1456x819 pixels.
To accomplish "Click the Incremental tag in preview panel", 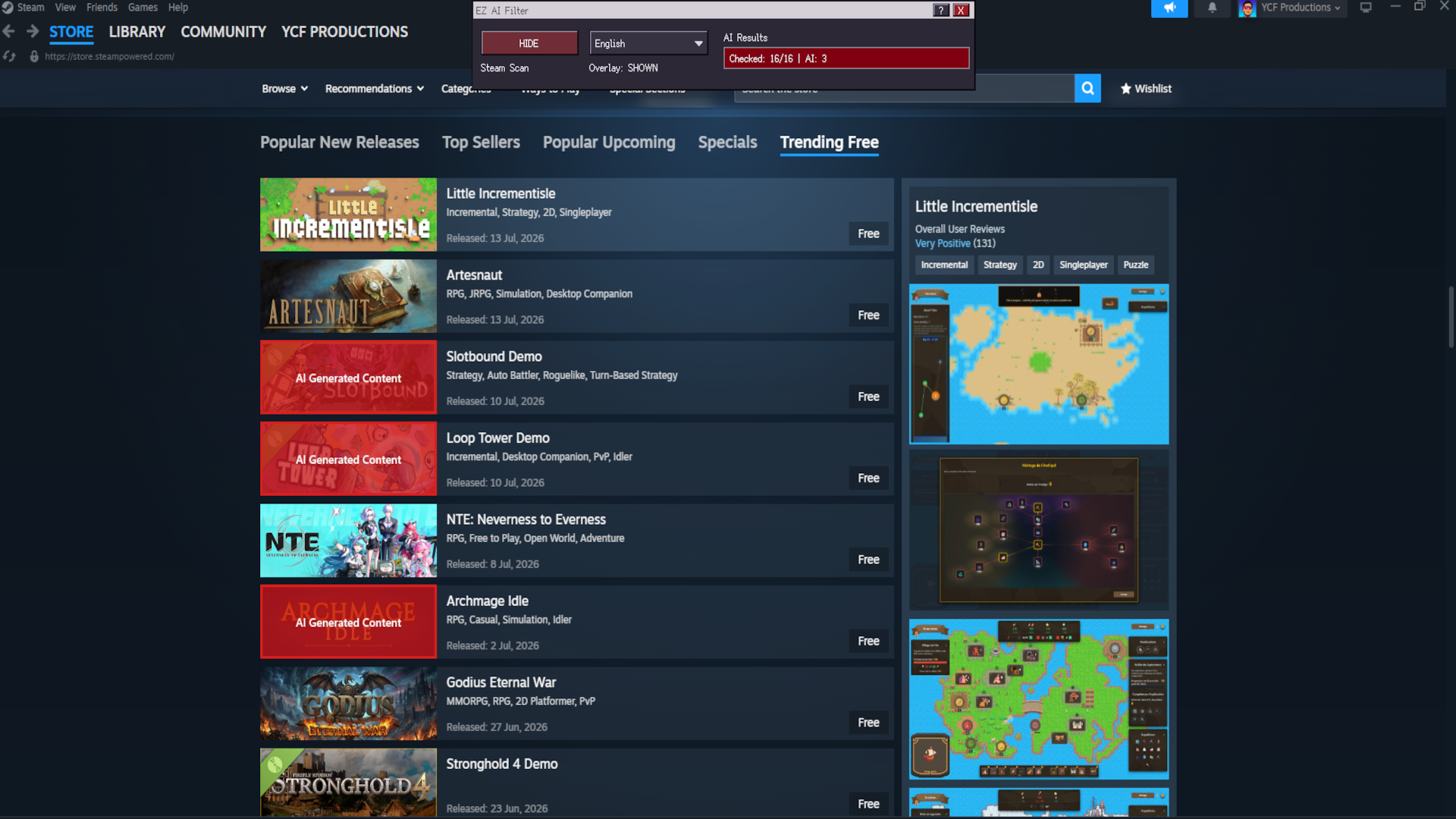I will (x=944, y=265).
